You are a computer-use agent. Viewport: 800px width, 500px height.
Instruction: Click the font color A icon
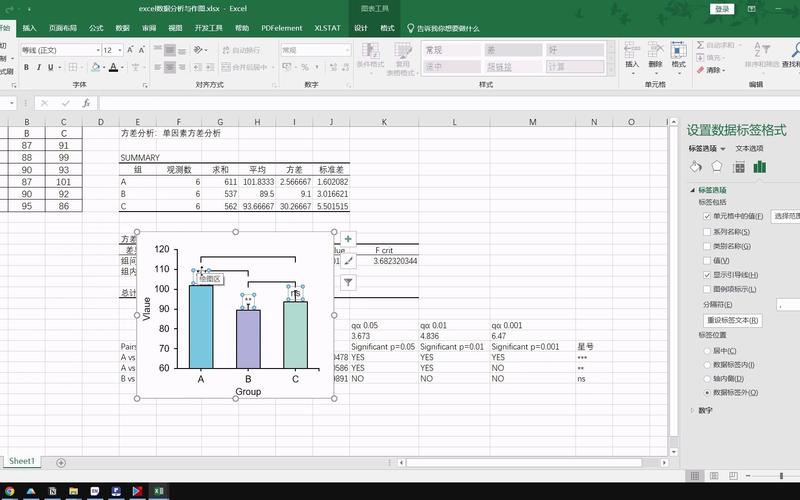tap(113, 67)
